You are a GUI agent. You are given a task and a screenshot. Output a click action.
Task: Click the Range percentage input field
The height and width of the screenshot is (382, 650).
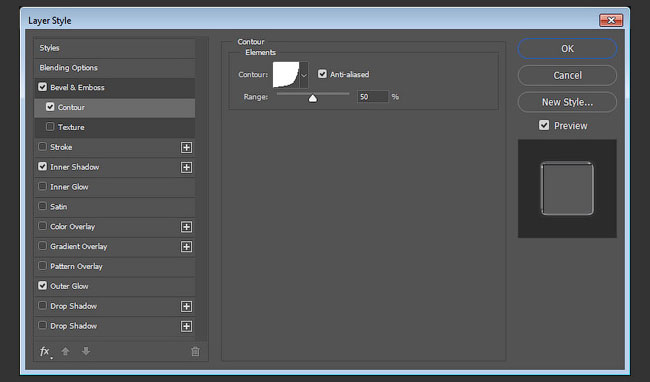coord(373,97)
